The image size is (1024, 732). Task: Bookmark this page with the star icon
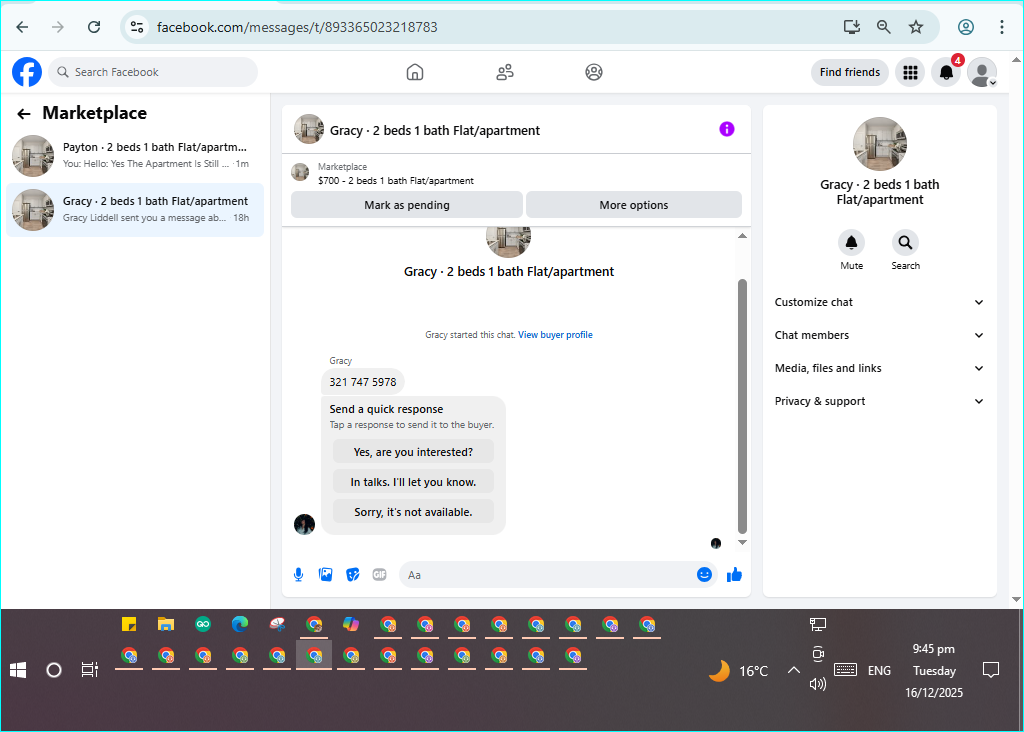pyautogui.click(x=916, y=27)
